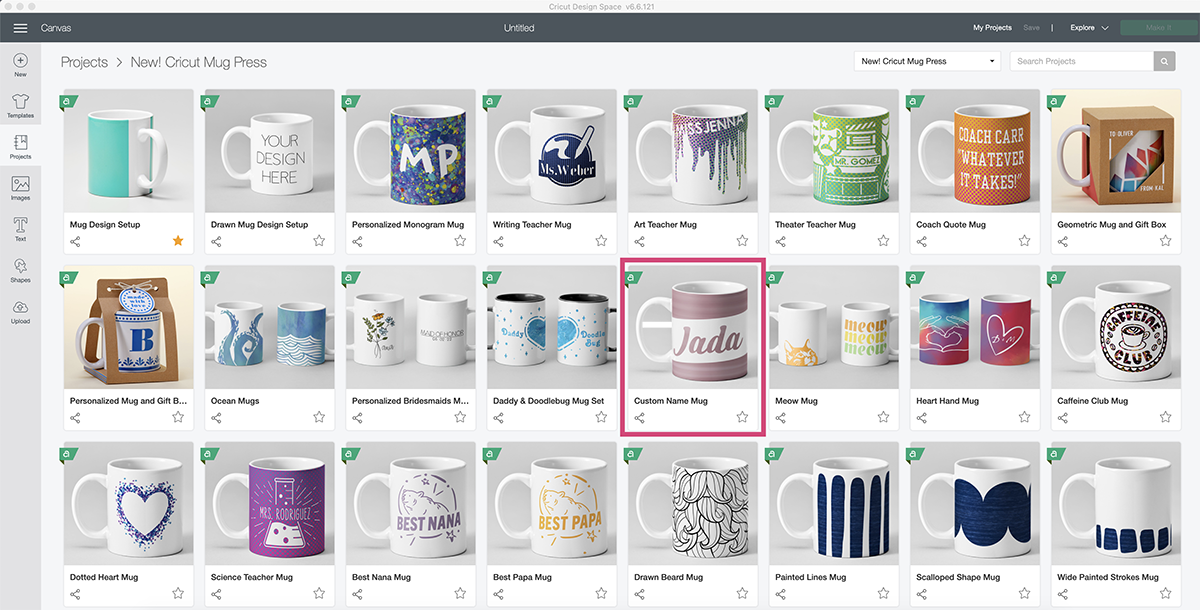Go to Projects breadcrumb link

pos(84,62)
